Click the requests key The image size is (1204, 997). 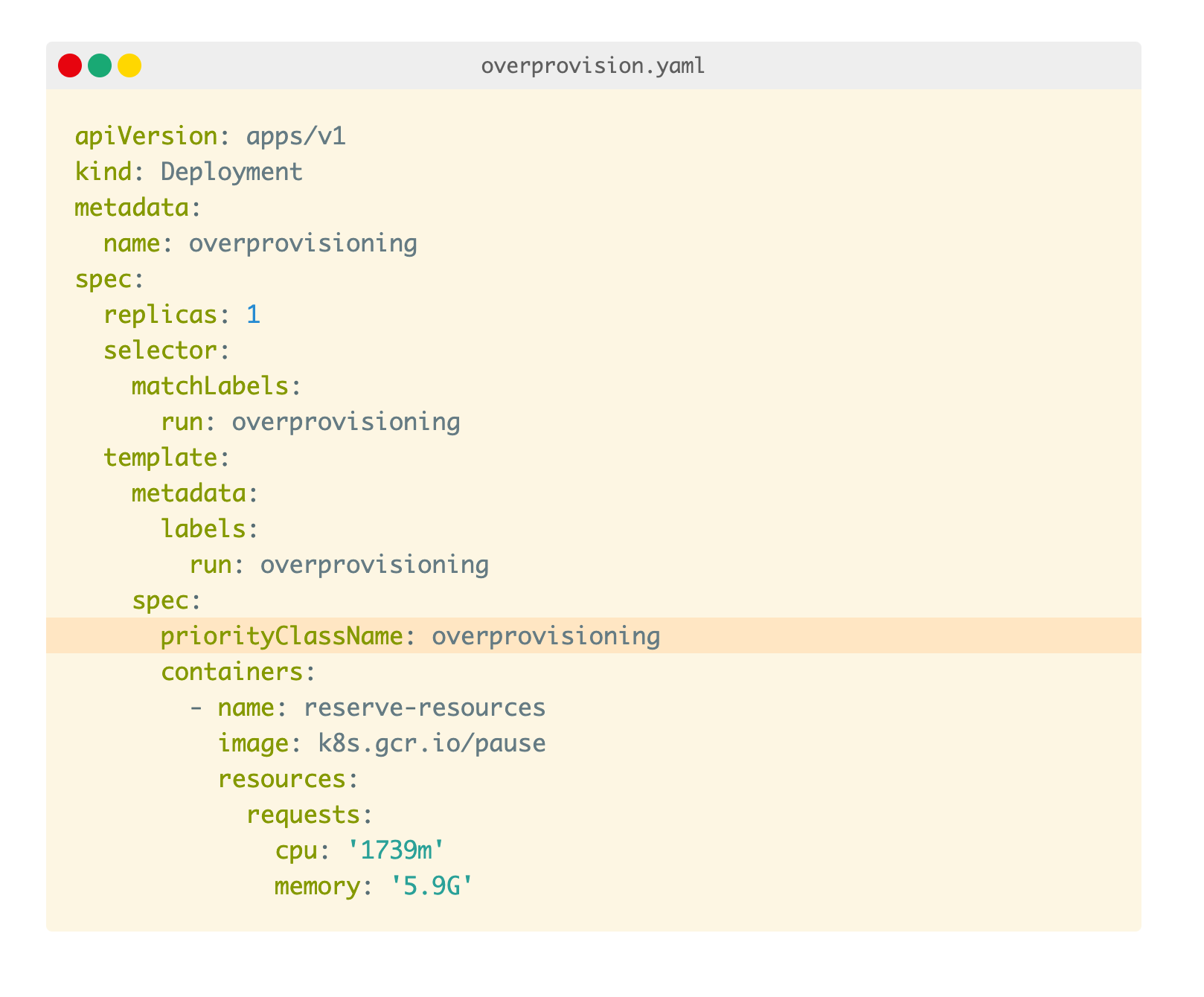pos(303,815)
